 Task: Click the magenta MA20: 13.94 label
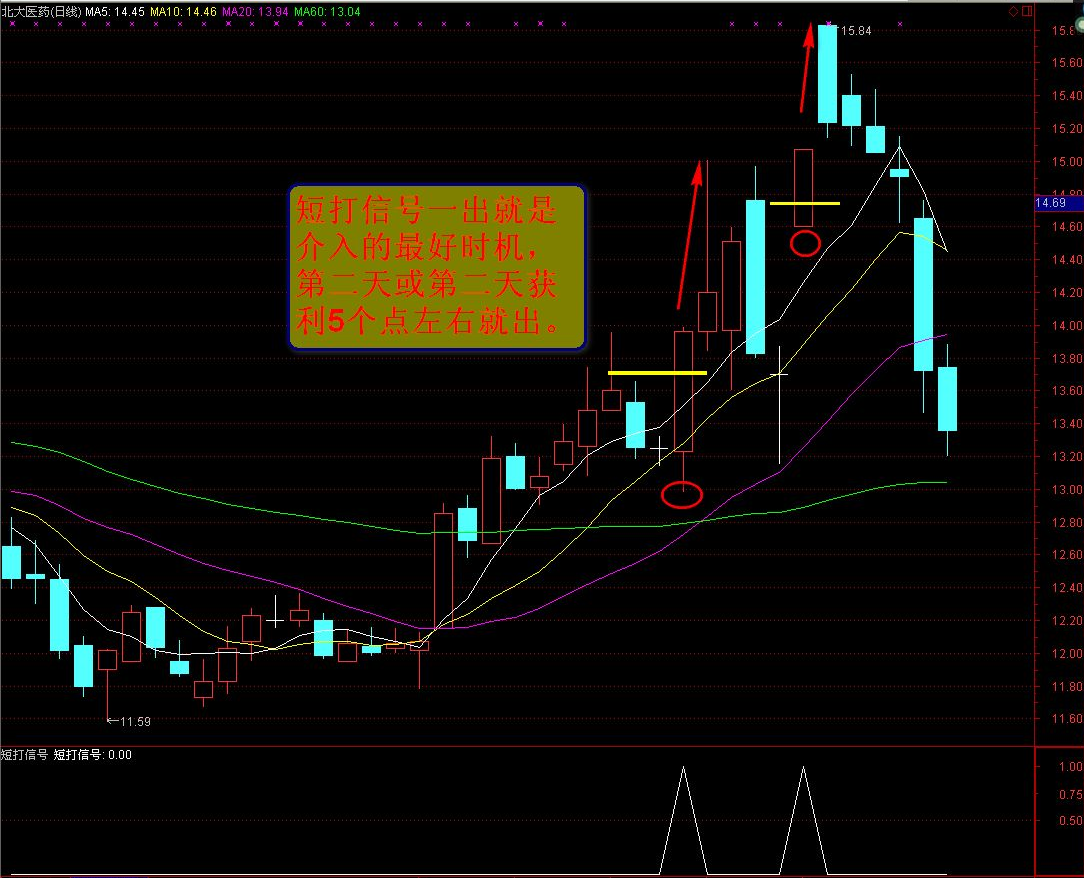tap(255, 12)
